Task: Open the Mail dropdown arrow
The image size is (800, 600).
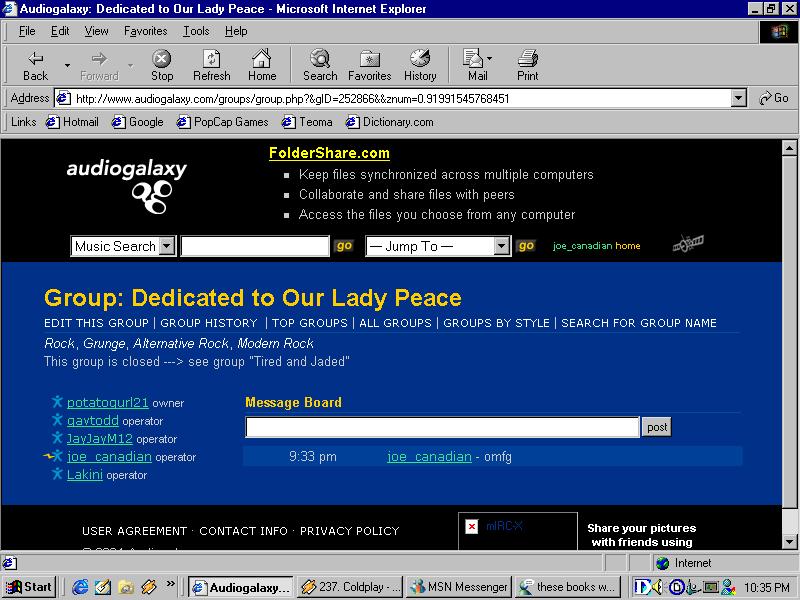Action: pos(490,58)
